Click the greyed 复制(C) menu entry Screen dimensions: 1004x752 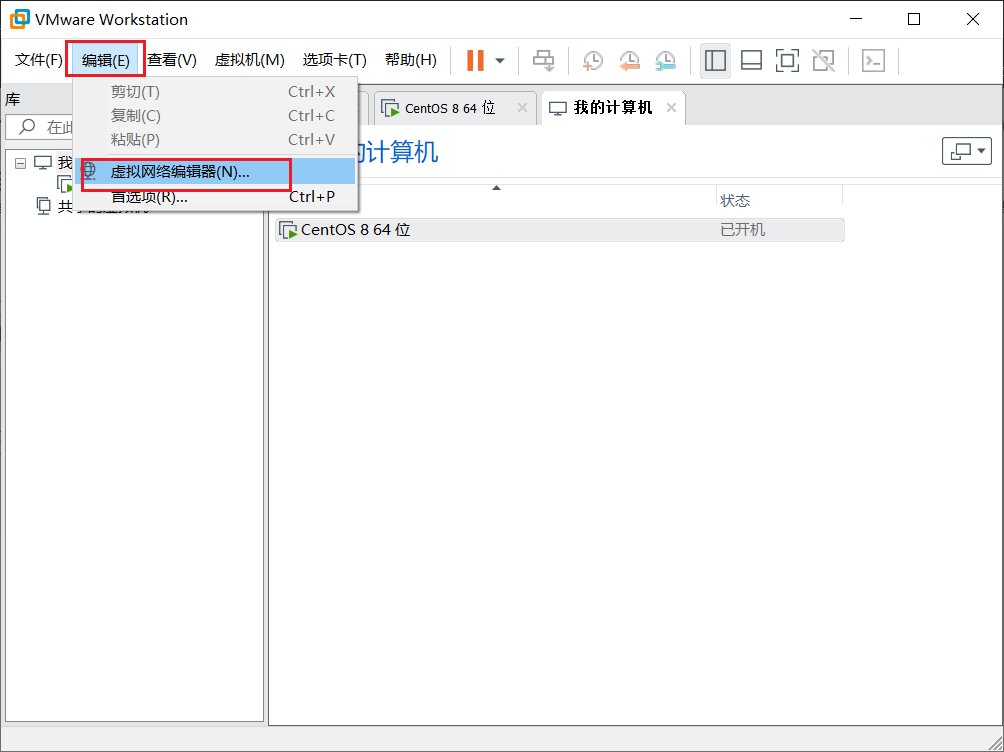pyautogui.click(x=215, y=116)
